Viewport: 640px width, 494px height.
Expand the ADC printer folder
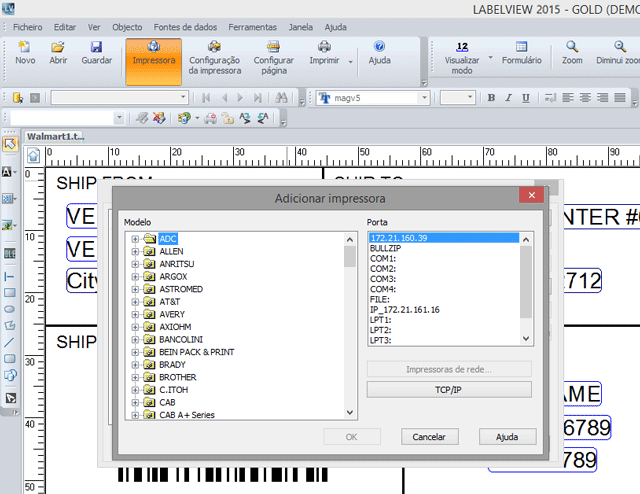[135, 239]
